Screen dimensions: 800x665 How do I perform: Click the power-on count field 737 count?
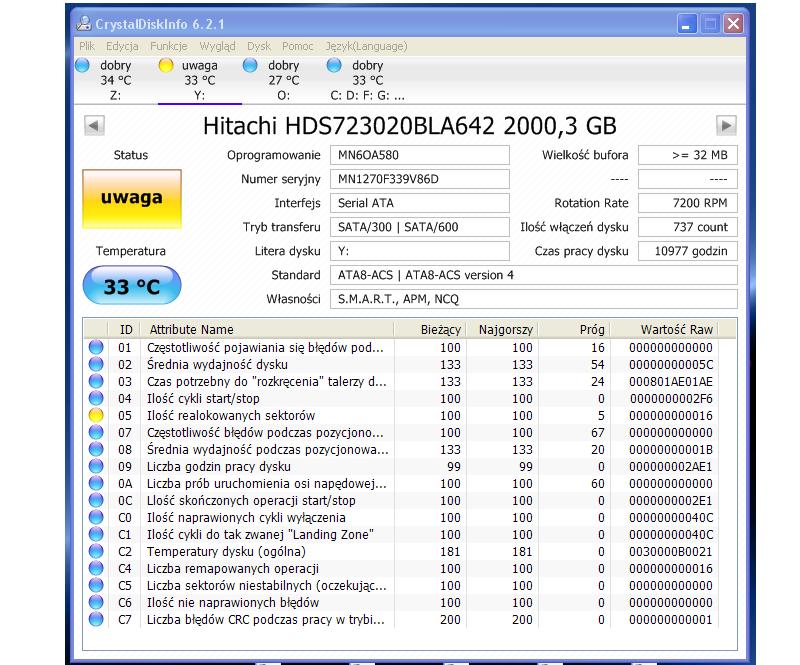[x=688, y=227]
